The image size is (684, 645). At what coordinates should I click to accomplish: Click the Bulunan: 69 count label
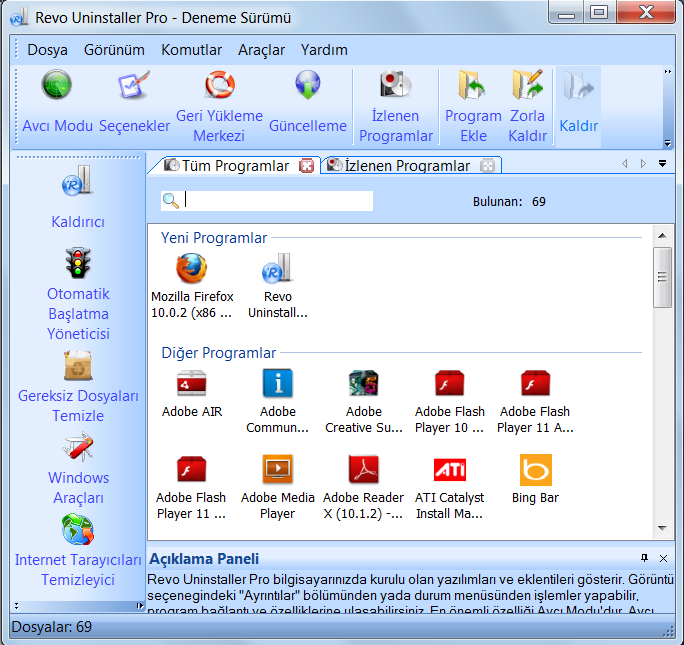point(509,201)
